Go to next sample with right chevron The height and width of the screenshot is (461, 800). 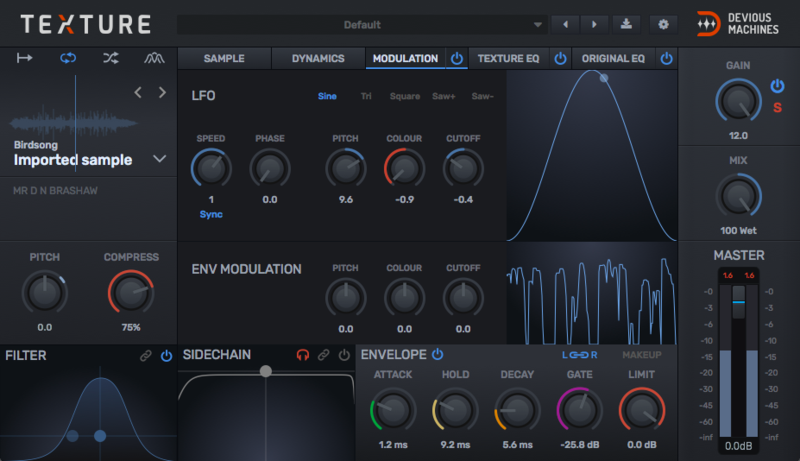click(162, 93)
